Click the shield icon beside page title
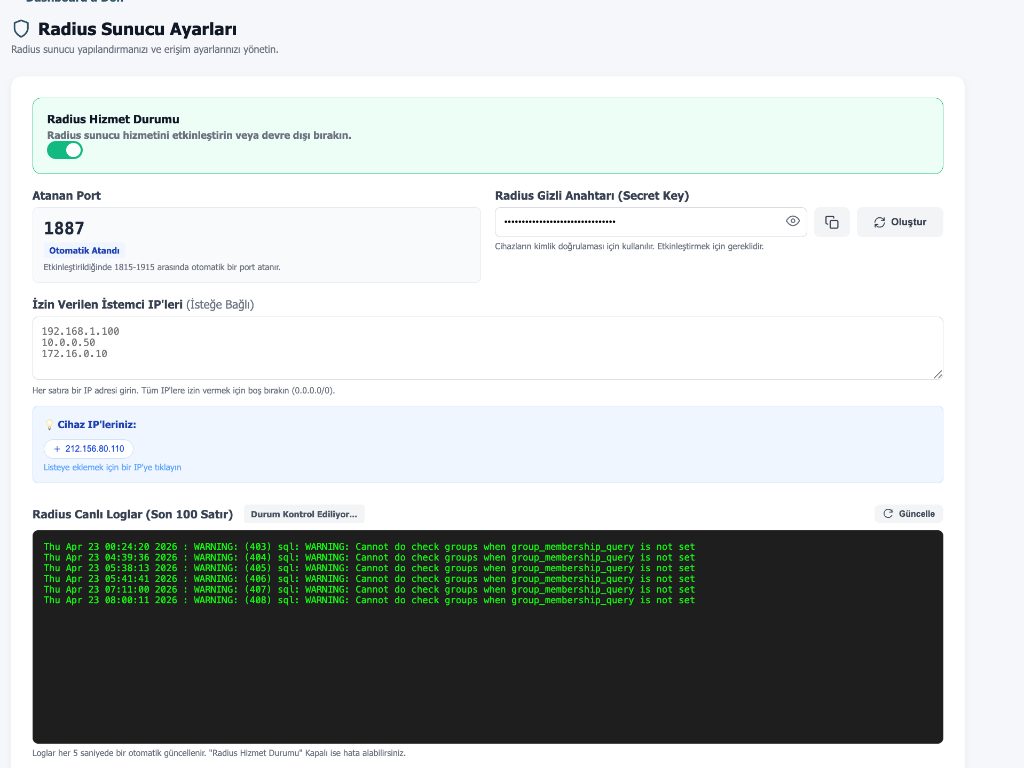 (x=21, y=29)
